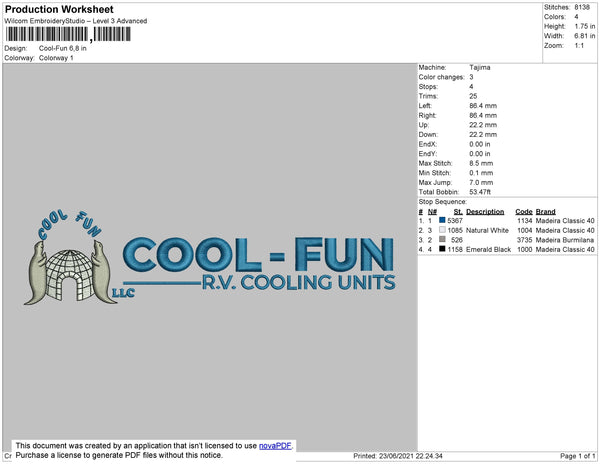
Task: Click the Stitches value 8138
Action: pos(582,7)
